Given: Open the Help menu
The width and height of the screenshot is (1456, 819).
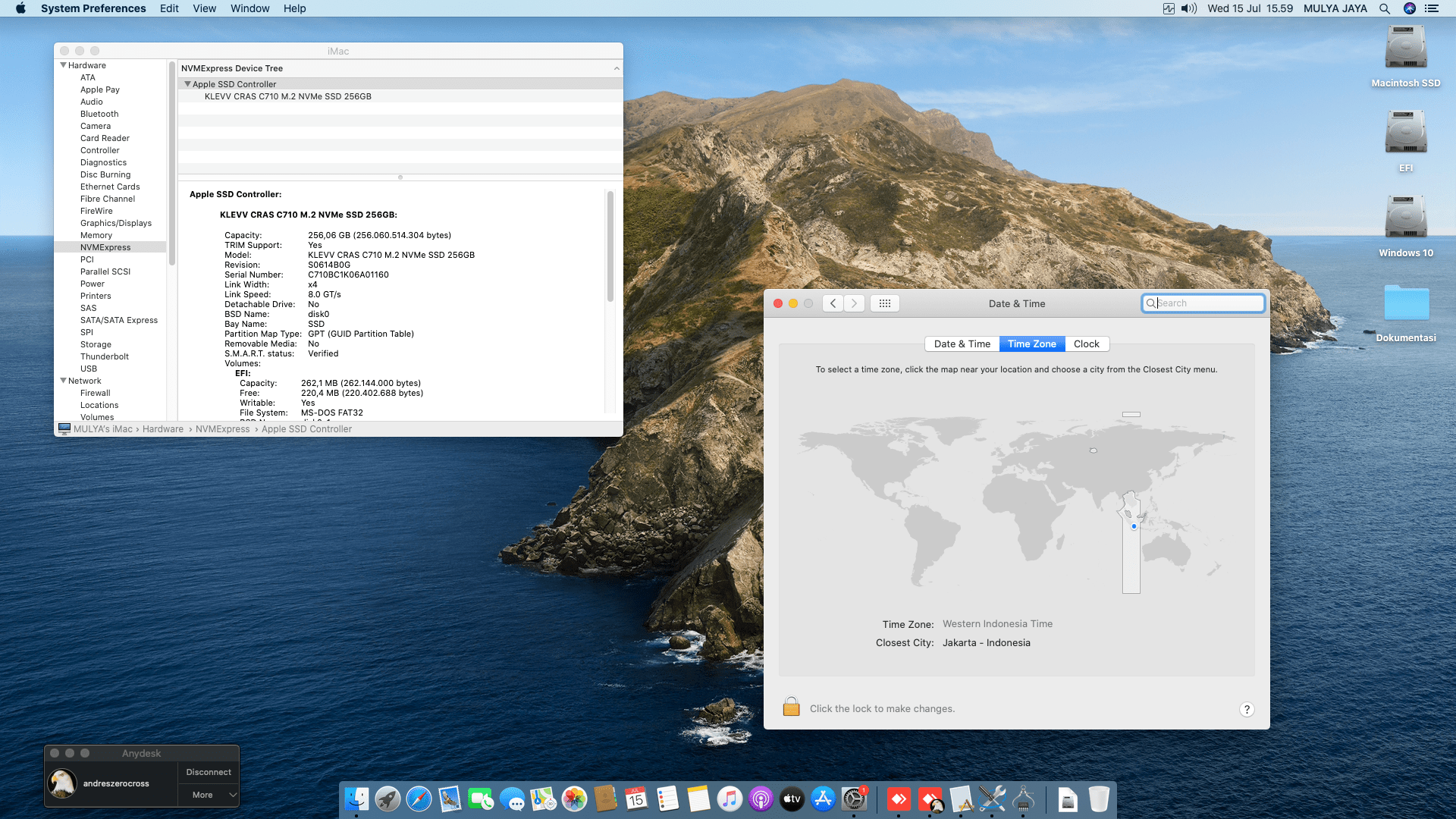Looking at the screenshot, I should (x=295, y=8).
